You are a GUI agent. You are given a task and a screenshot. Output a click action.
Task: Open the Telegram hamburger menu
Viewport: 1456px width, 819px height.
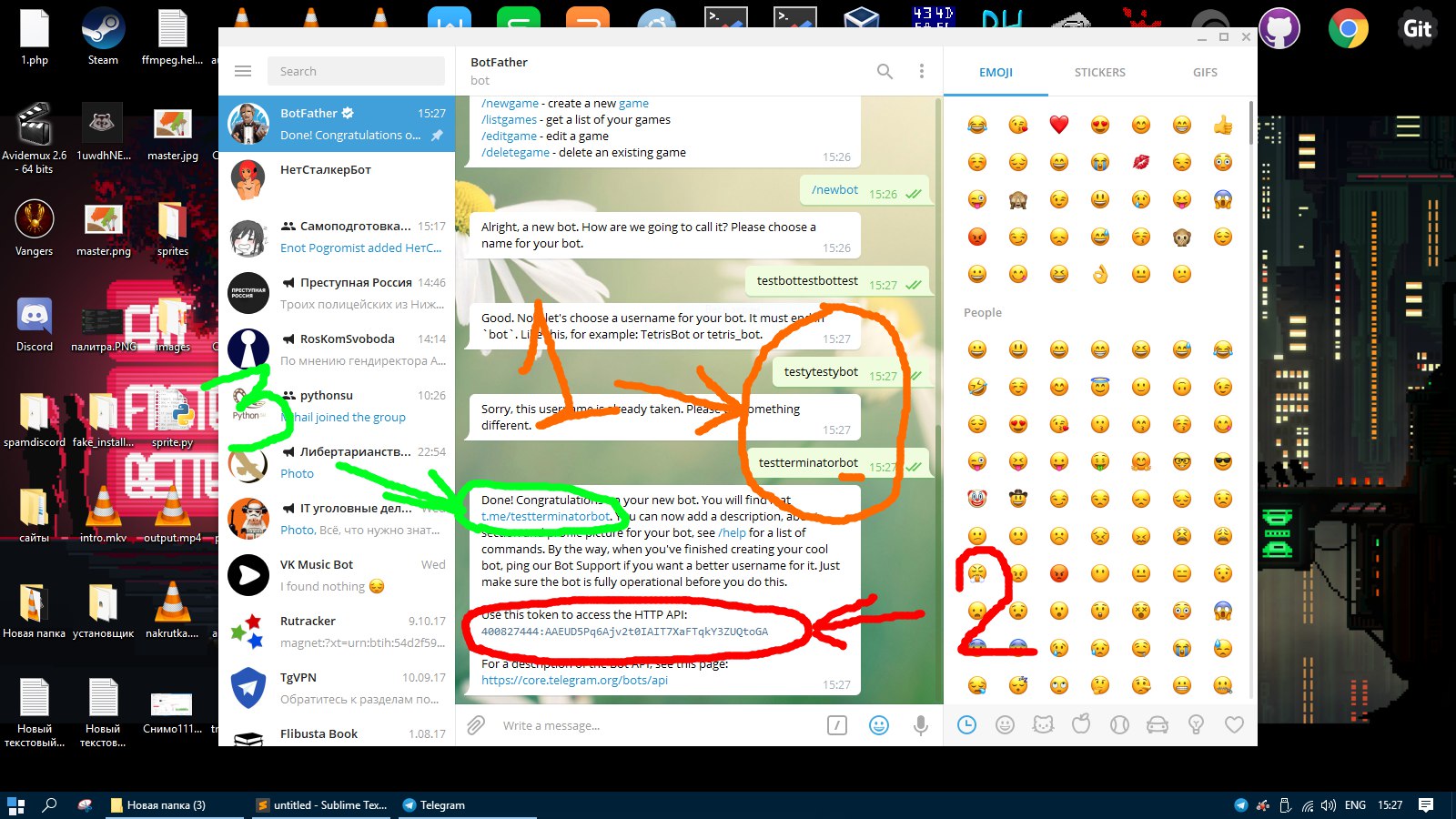pyautogui.click(x=242, y=71)
